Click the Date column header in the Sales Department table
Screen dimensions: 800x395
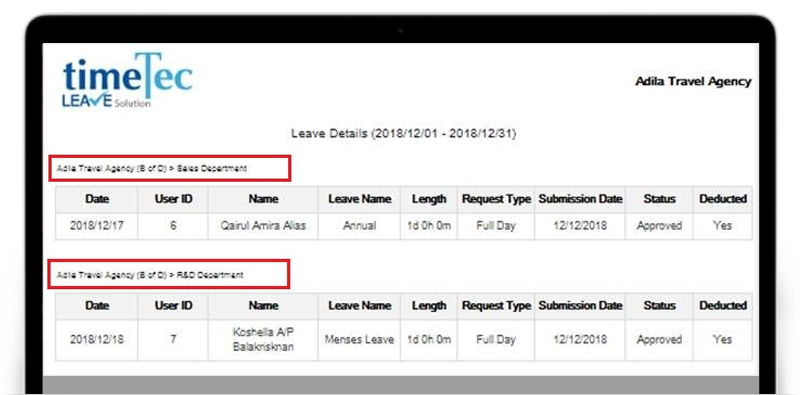click(97, 199)
